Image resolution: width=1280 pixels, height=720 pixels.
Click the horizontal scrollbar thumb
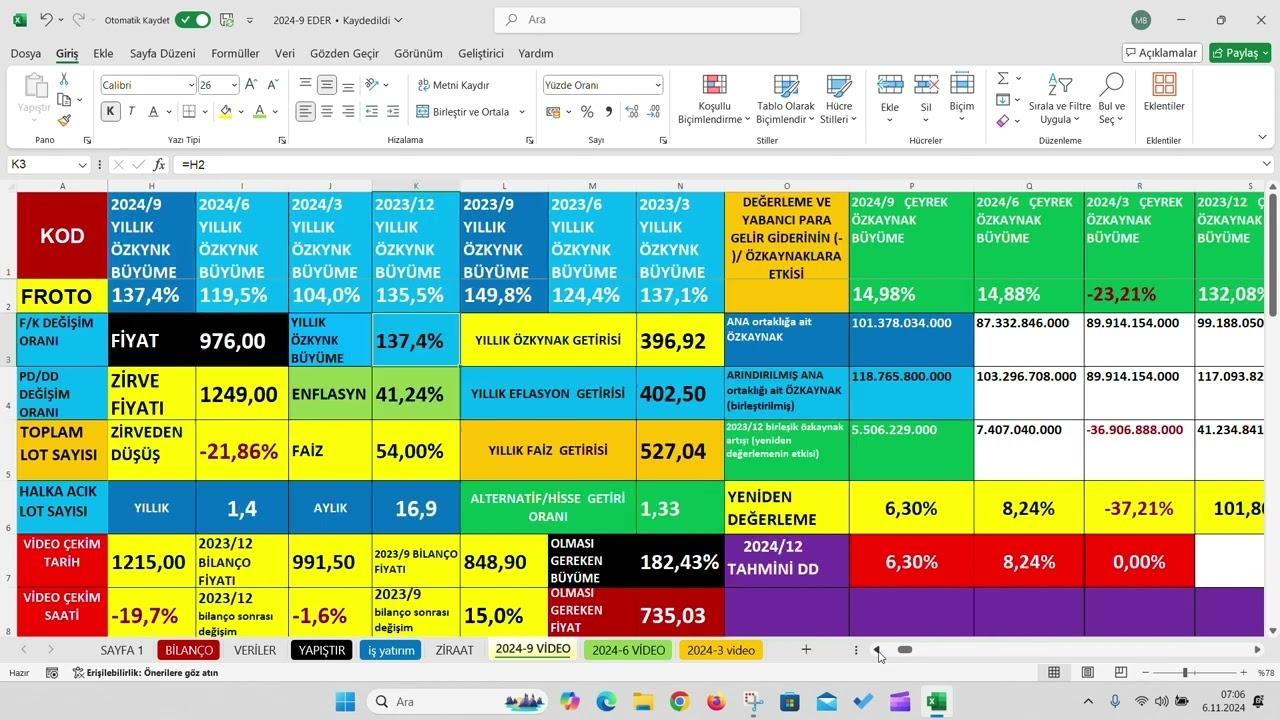coord(905,650)
